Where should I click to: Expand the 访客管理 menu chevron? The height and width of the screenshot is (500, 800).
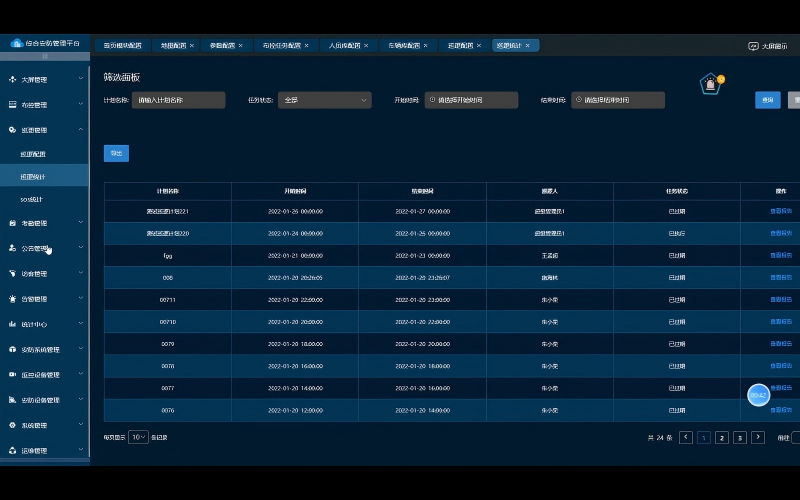[81, 272]
